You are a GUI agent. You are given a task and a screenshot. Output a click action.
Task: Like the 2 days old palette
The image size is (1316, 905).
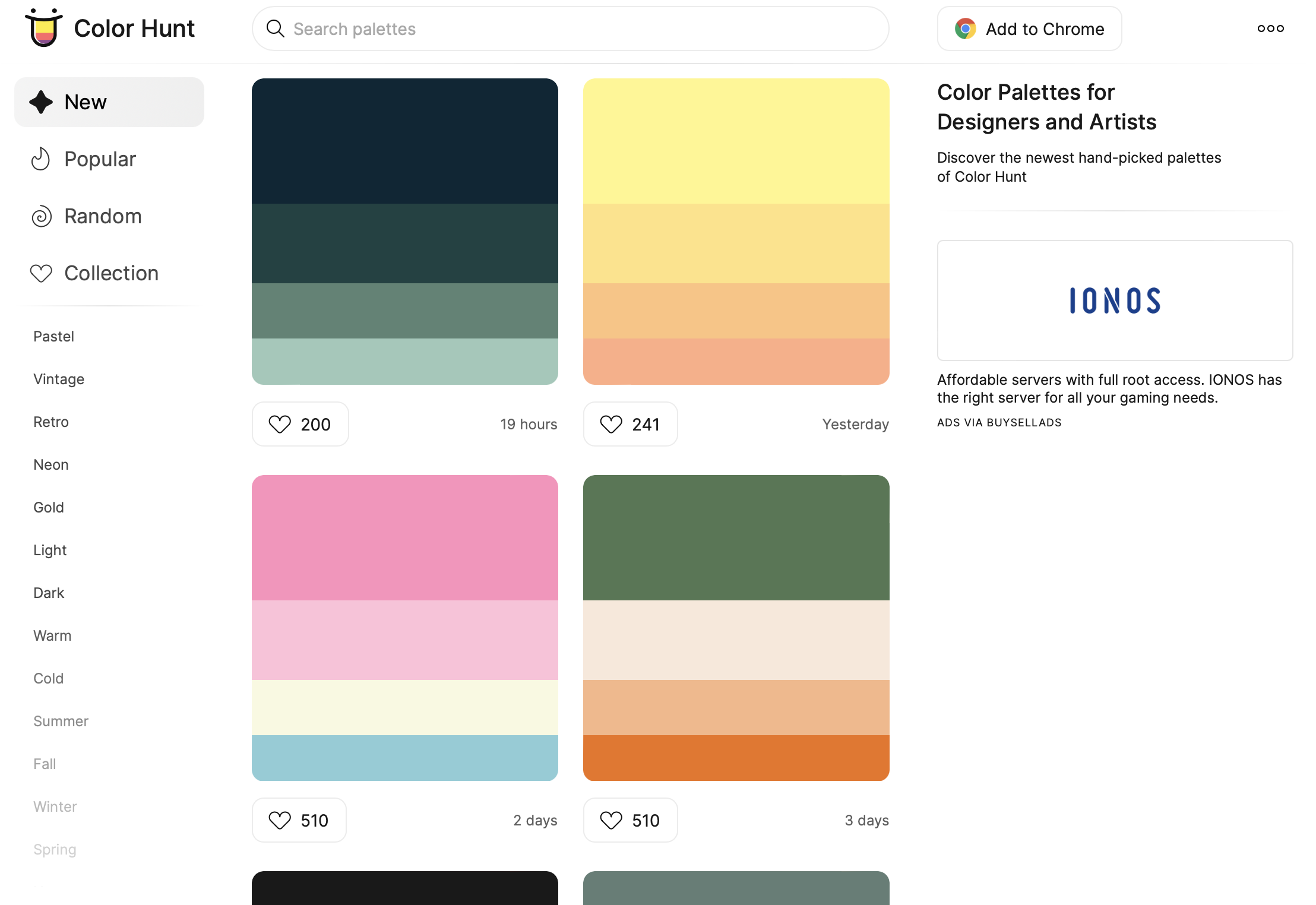coord(299,820)
